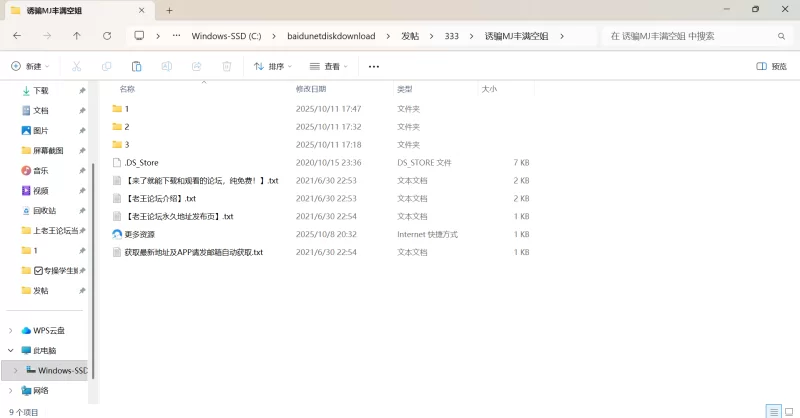Open the 排序 sort dropdown
This screenshot has width=800, height=418.
point(272,66)
